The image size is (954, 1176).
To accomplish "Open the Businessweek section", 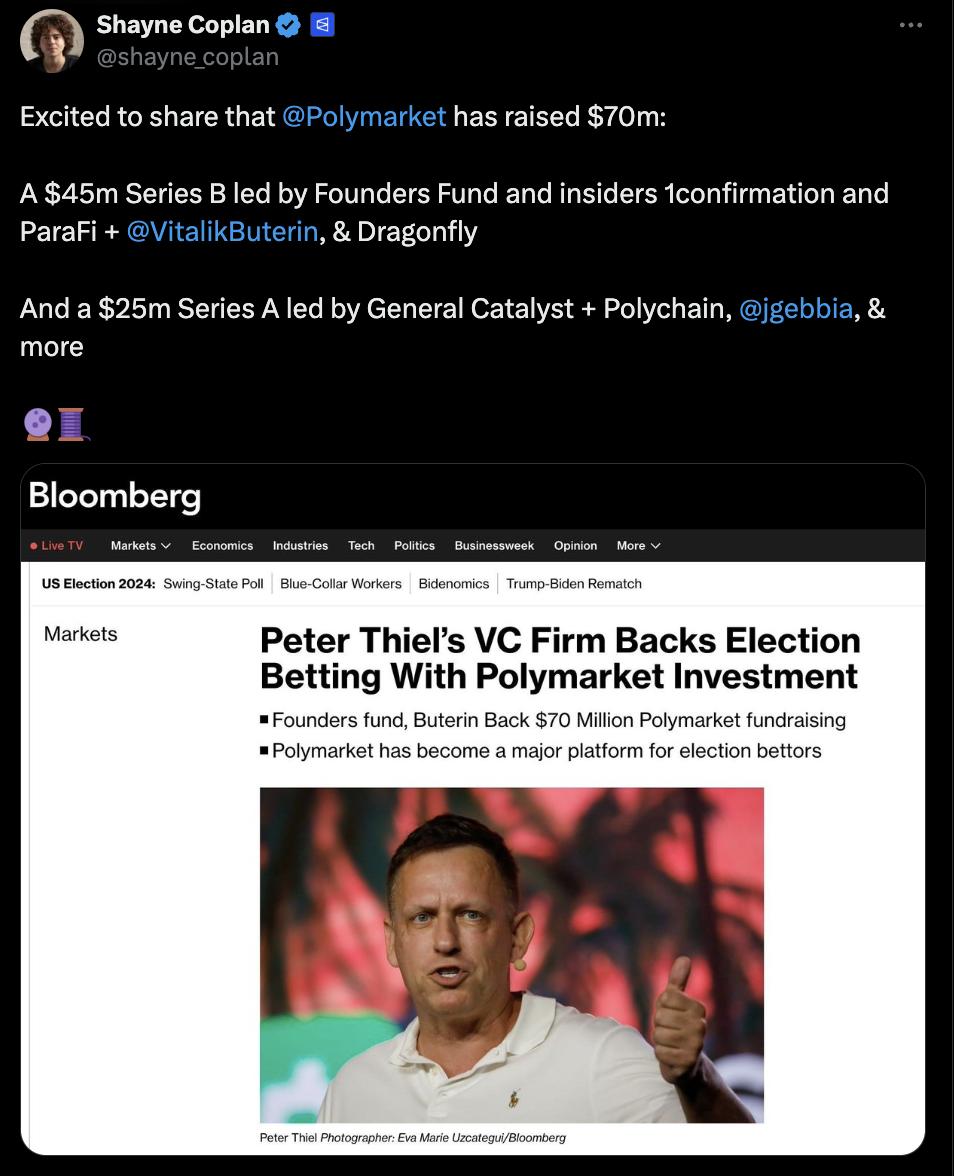I will point(494,546).
